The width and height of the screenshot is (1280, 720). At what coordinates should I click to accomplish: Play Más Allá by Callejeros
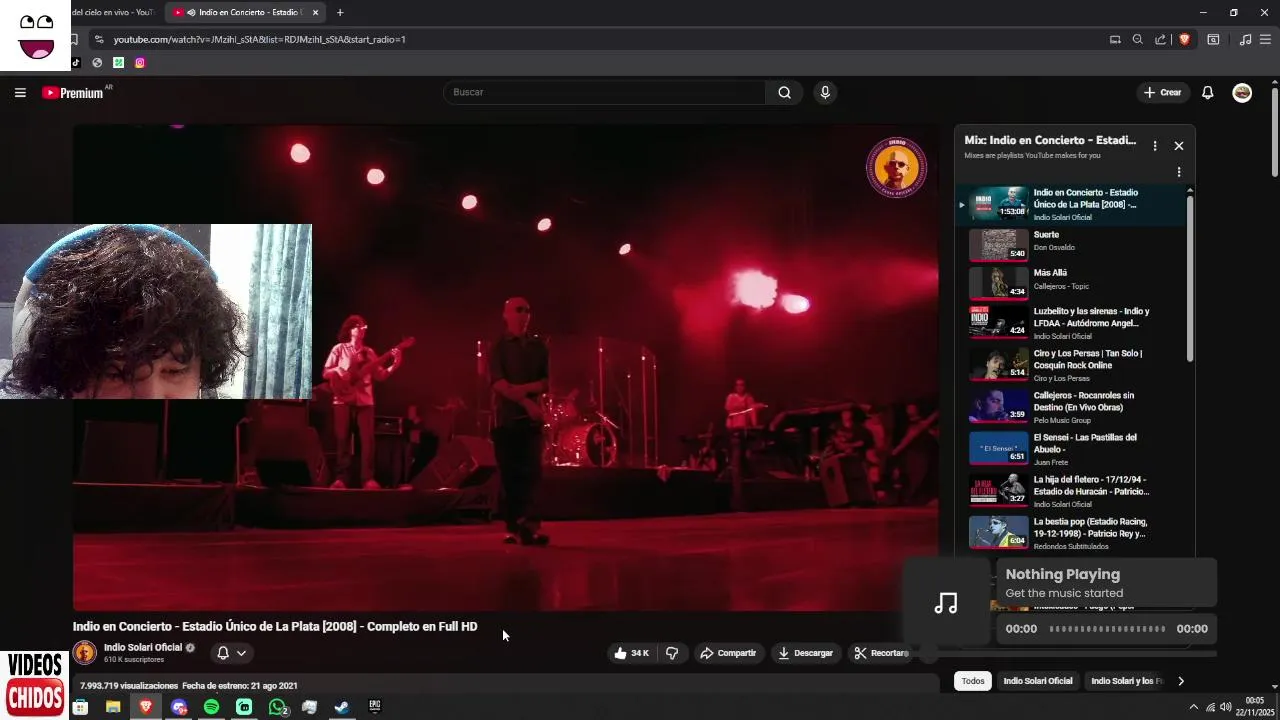pos(1070,281)
